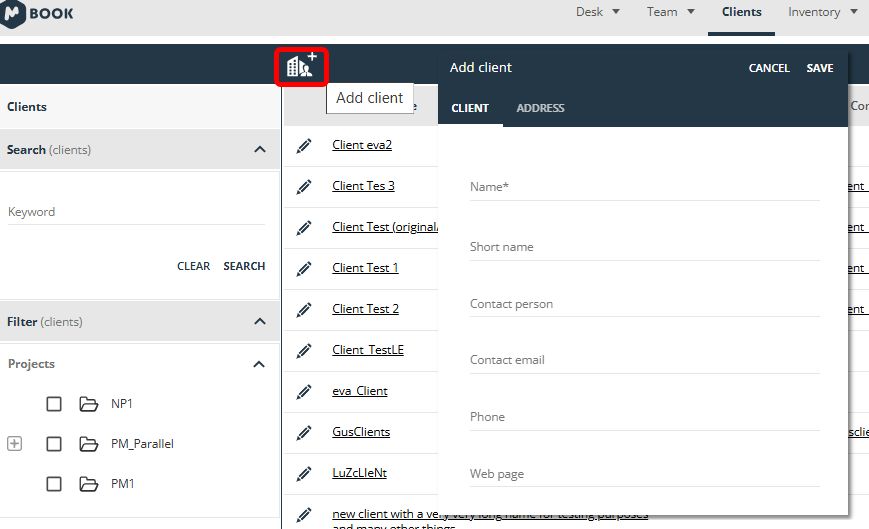This screenshot has width=869, height=529.
Task: Select the PM1 project label
Action: pyautogui.click(x=122, y=484)
